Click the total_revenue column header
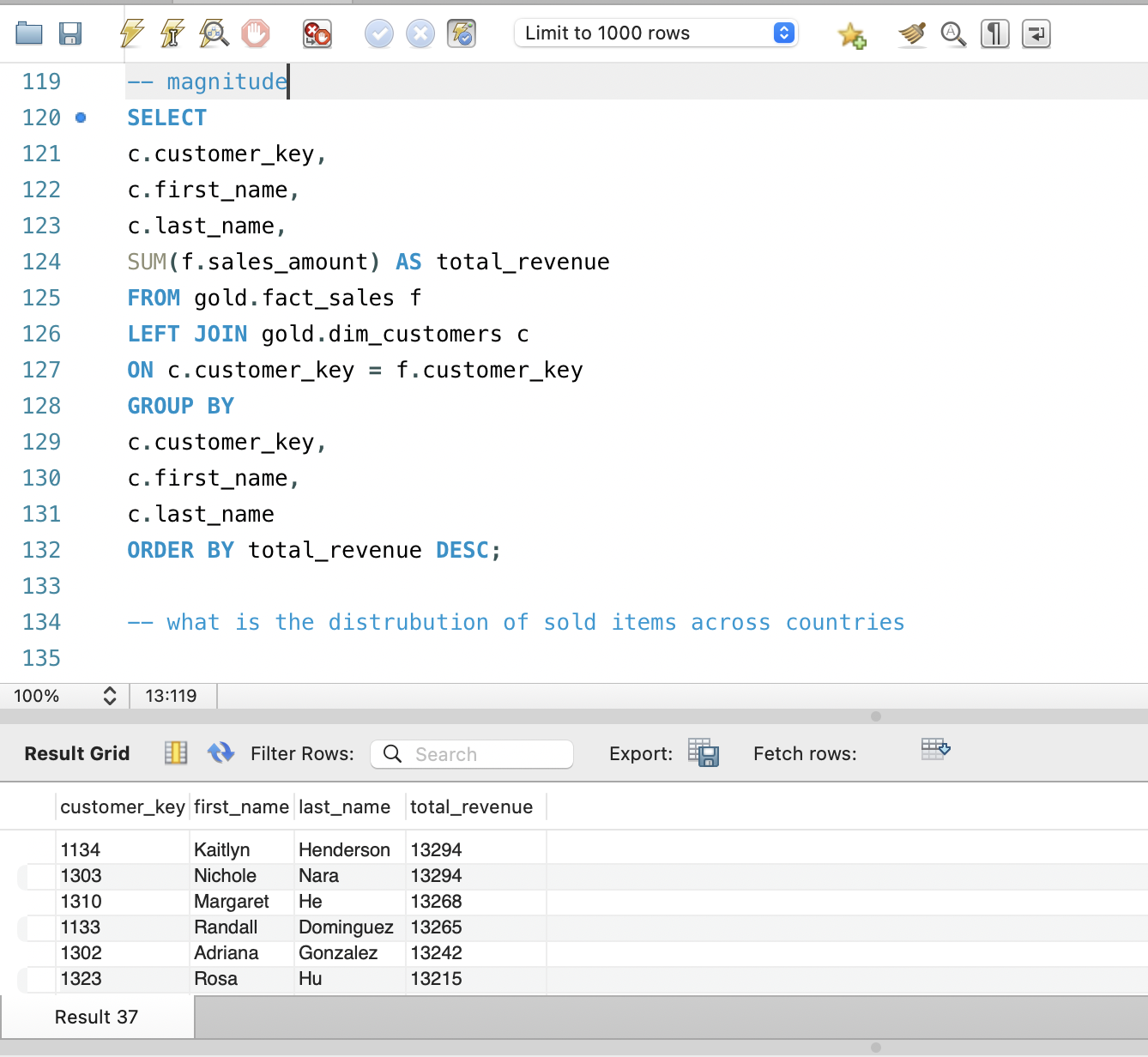Screen dimensions: 1148x1057 coord(472,807)
